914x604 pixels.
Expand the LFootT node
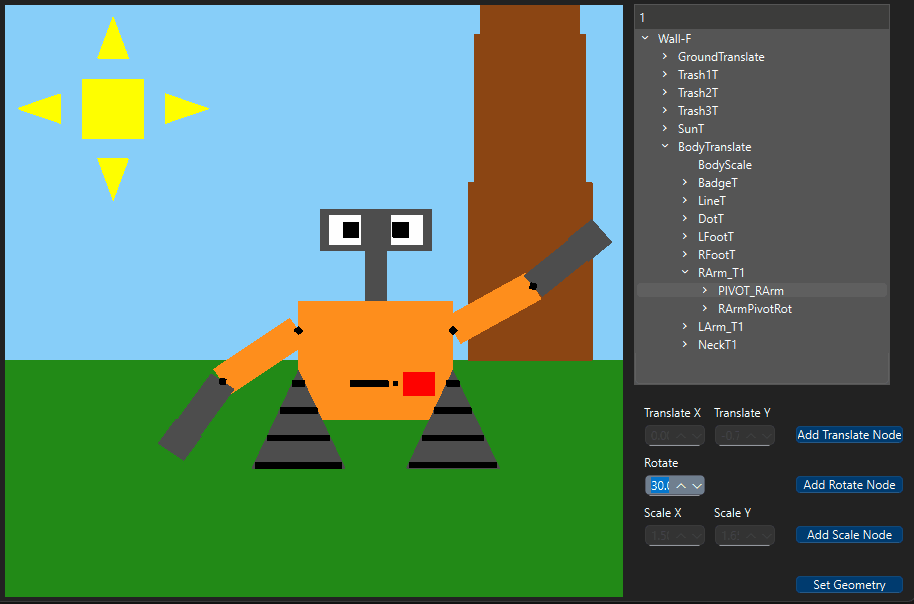click(x=685, y=237)
